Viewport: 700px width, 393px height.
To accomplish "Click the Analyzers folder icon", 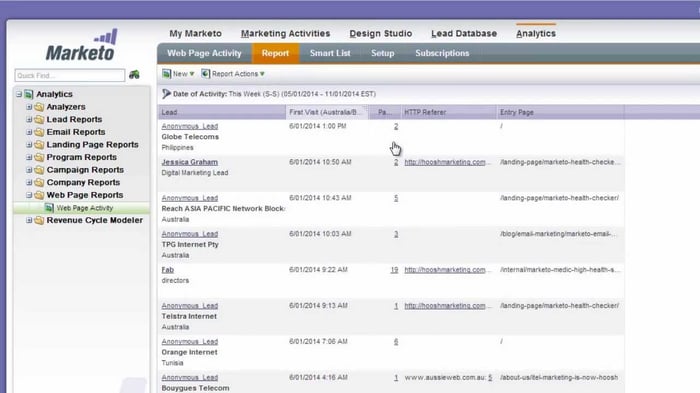I will pos(39,107).
